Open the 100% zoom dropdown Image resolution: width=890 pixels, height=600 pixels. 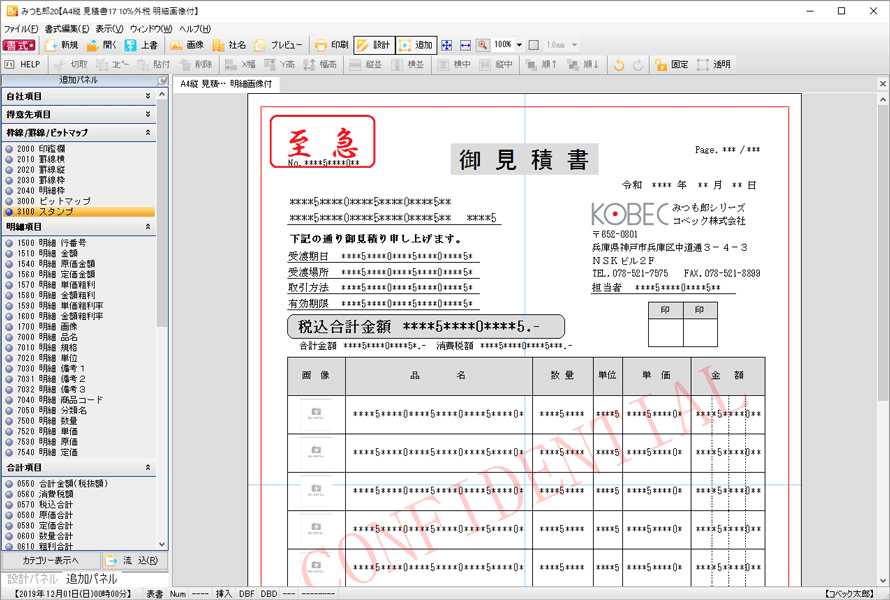click(x=519, y=45)
